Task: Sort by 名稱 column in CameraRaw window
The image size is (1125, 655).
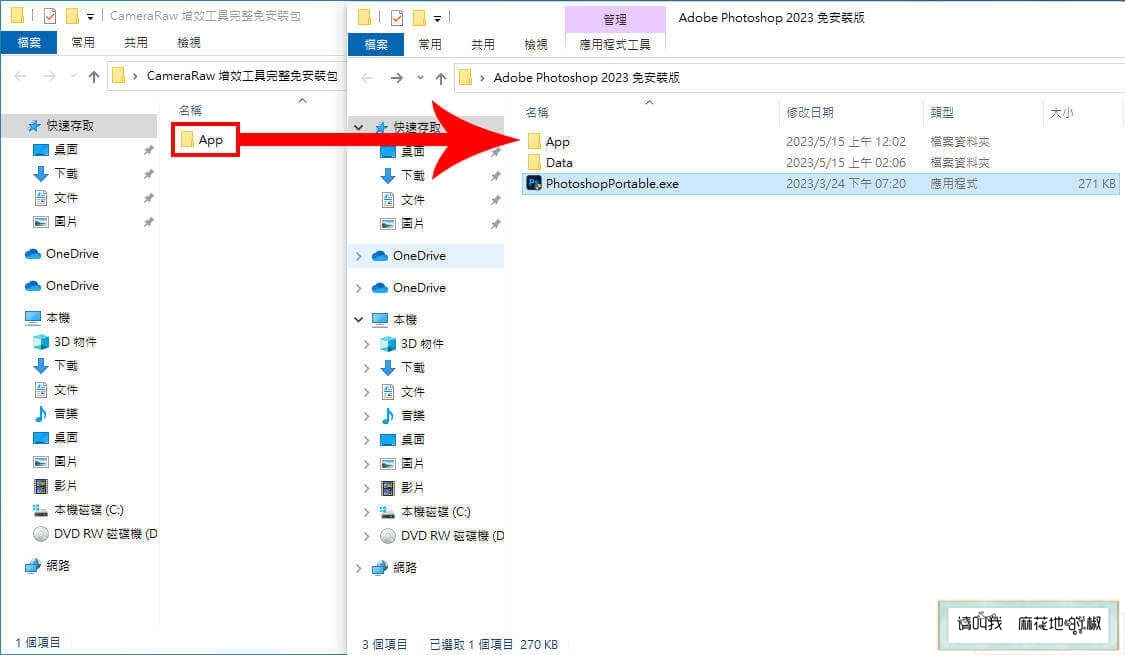Action: [190, 110]
